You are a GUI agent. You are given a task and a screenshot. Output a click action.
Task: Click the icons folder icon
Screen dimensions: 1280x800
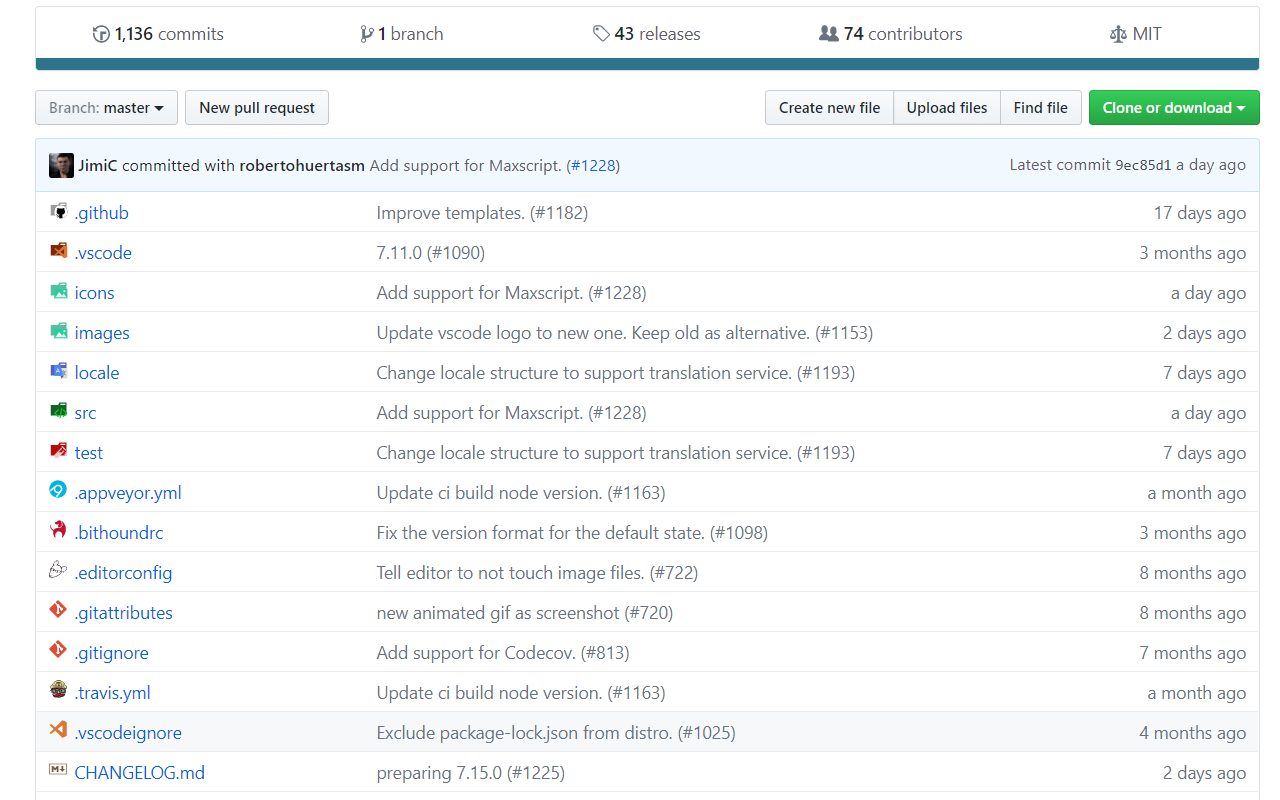(58, 292)
